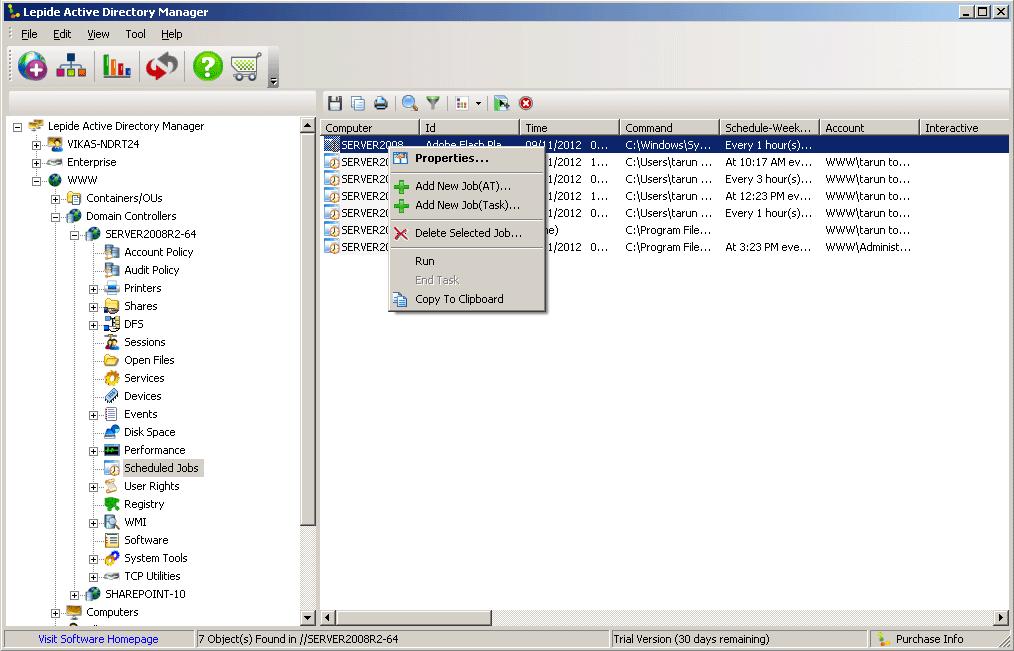The height and width of the screenshot is (651, 1014).
Task: Select Scheduled Jobs in the tree
Action: tap(162, 468)
